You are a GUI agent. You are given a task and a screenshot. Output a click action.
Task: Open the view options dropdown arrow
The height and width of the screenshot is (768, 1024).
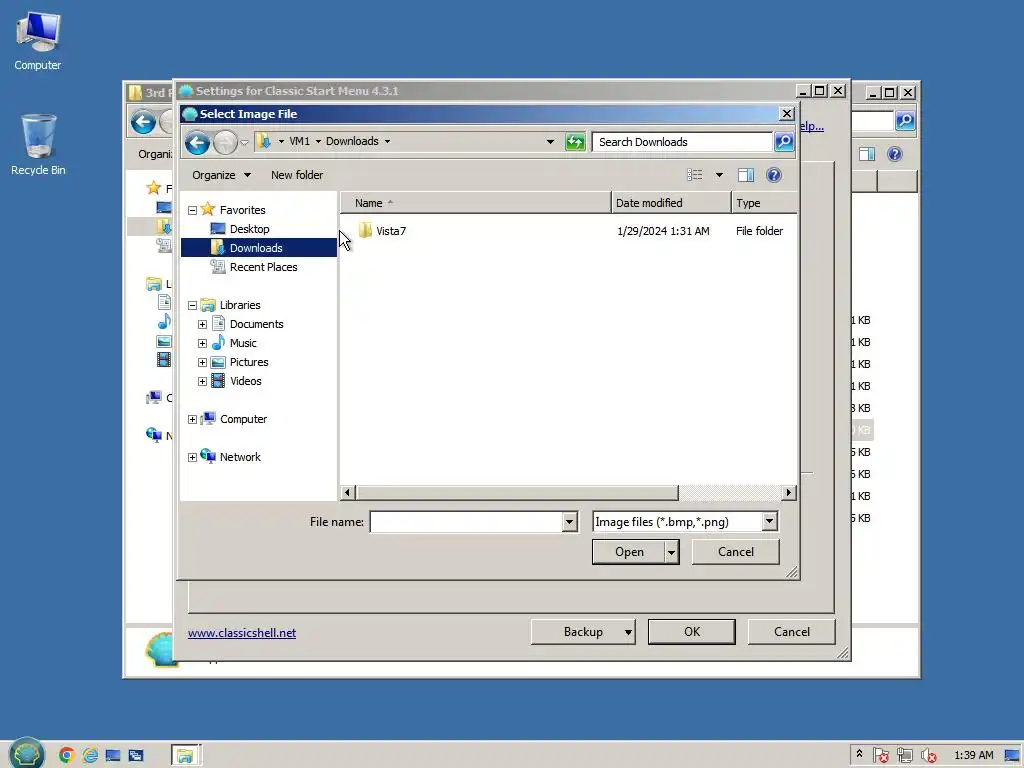[719, 175]
